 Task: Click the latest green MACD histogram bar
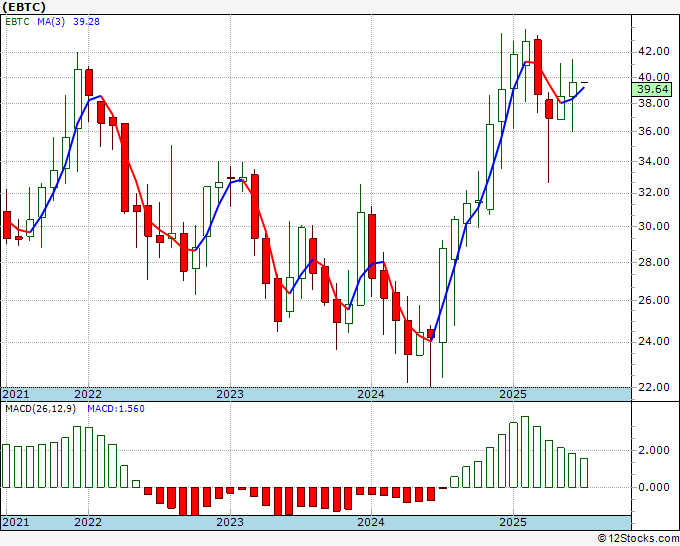click(584, 473)
